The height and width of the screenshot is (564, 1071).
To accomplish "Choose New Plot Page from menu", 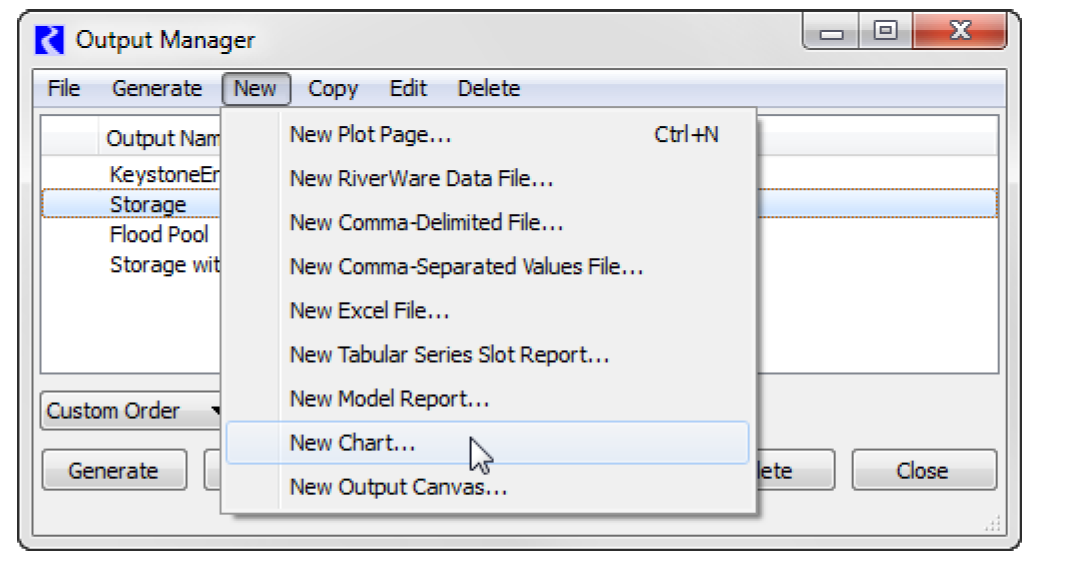I will pos(371,134).
